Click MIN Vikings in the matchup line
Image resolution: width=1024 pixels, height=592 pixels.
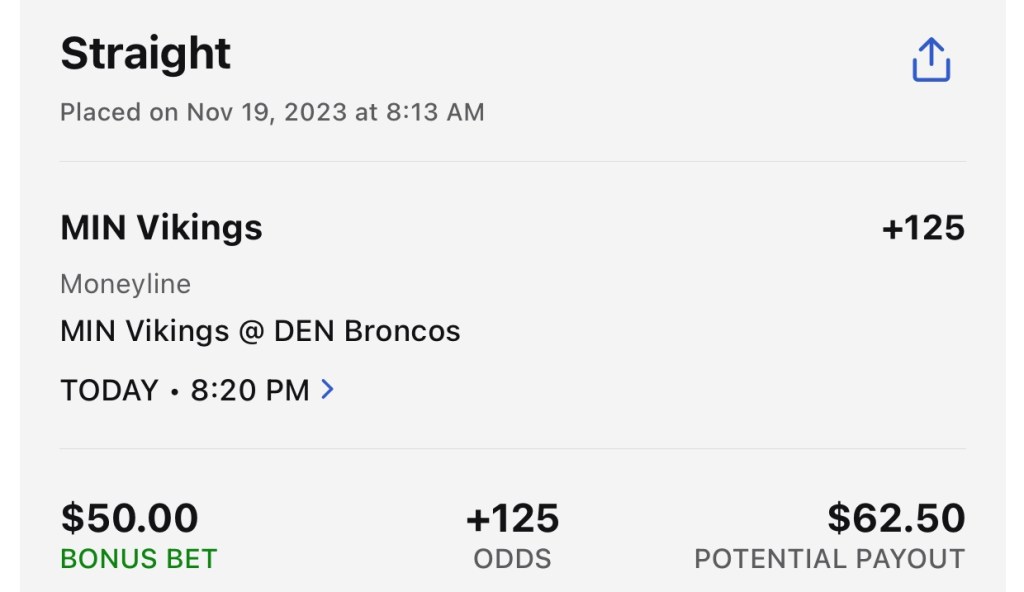coord(144,331)
